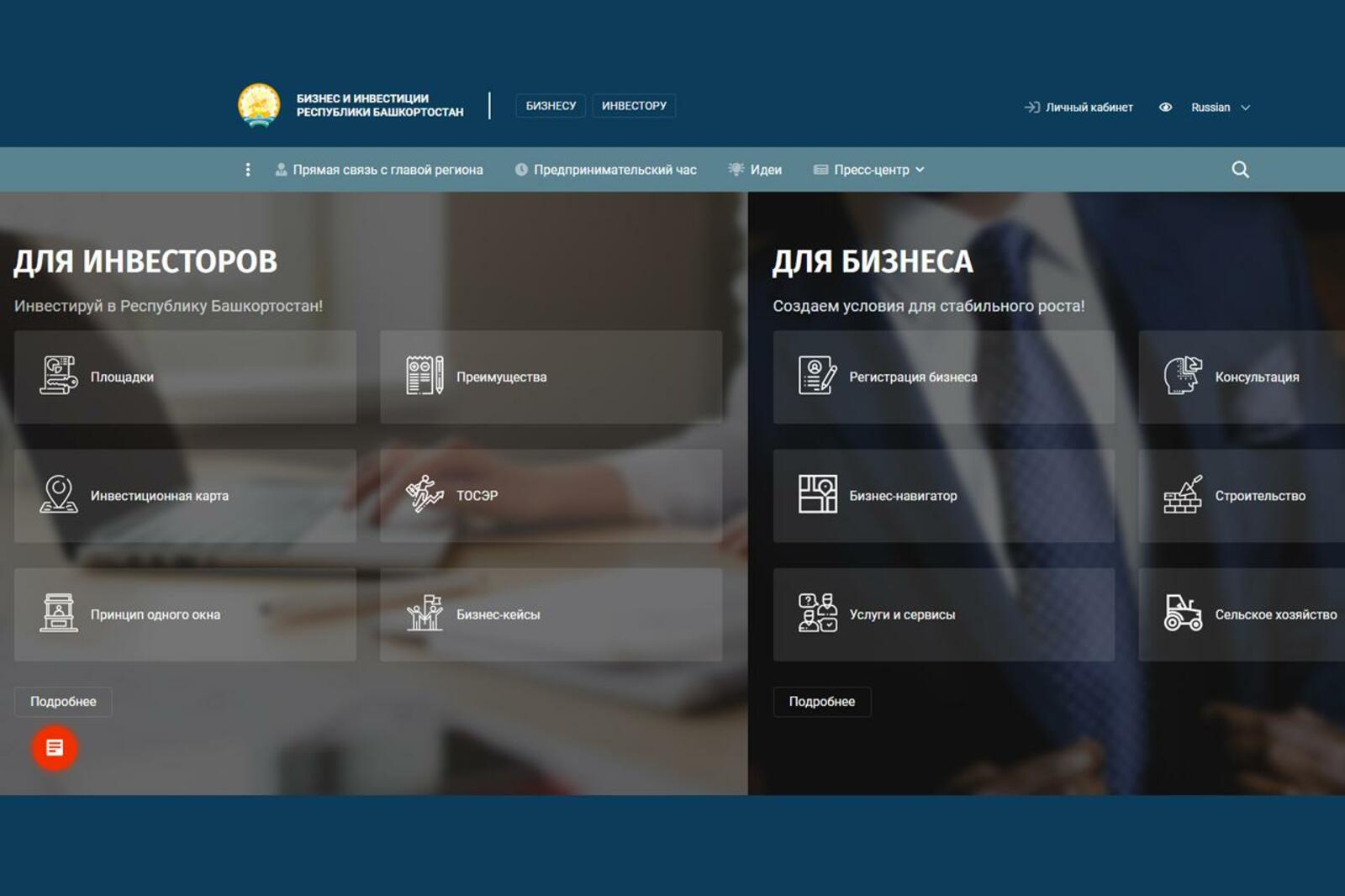Click the Bashkortostan coat of arms logo
Viewport: 1345px width, 896px height.
point(259,106)
